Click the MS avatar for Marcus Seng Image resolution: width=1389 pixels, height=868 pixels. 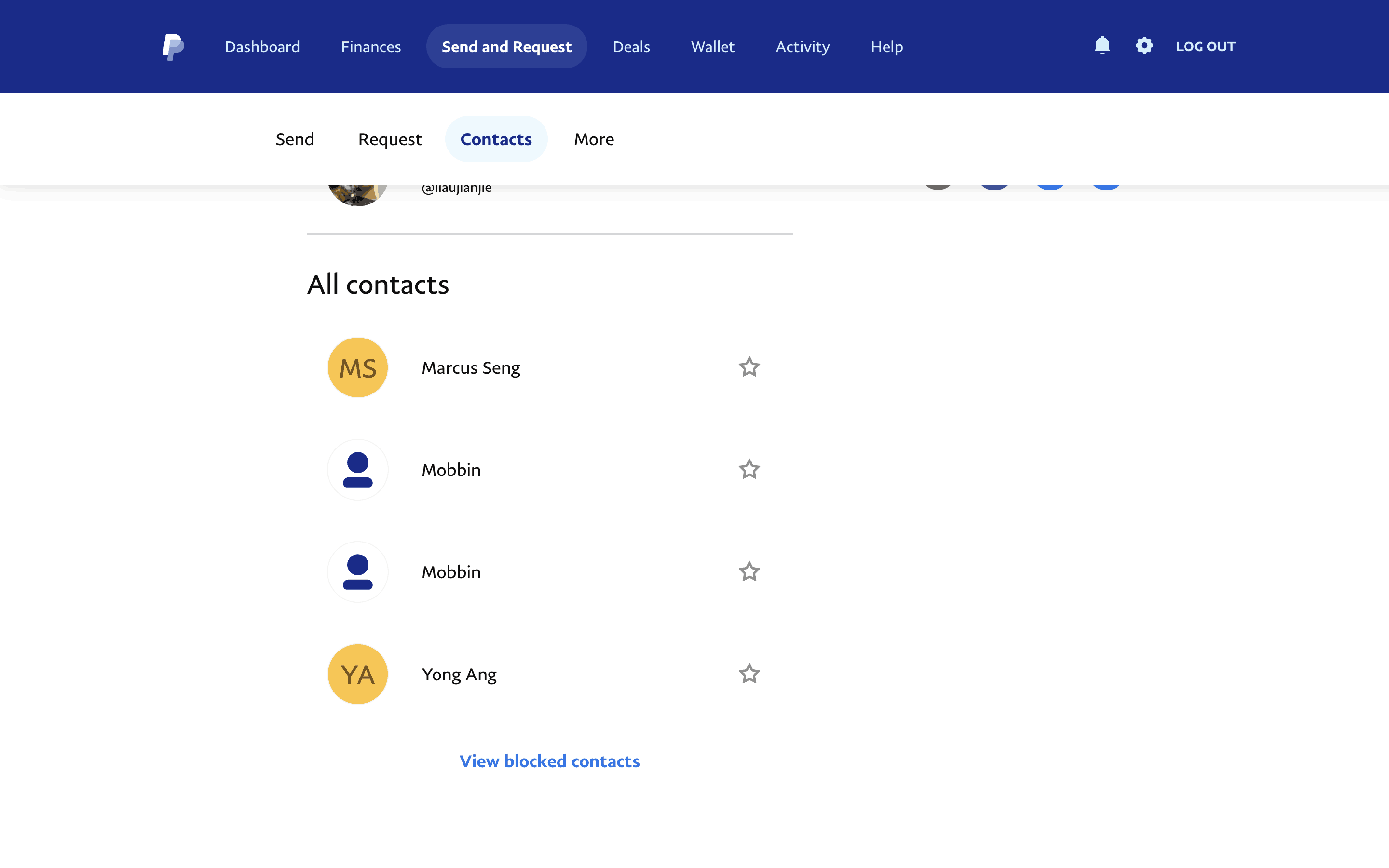click(357, 367)
